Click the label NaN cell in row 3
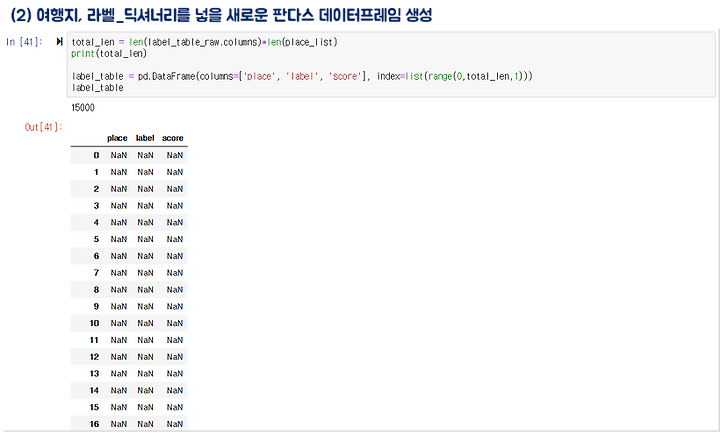This screenshot has width=720, height=435. pos(146,206)
